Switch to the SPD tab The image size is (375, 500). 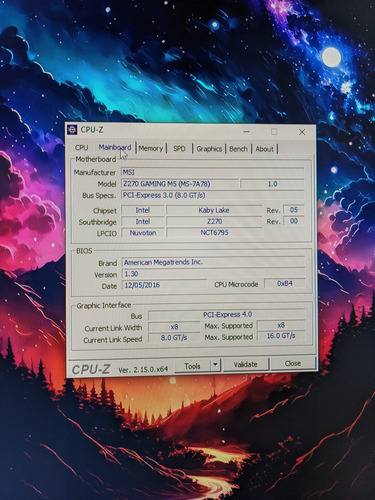click(179, 149)
